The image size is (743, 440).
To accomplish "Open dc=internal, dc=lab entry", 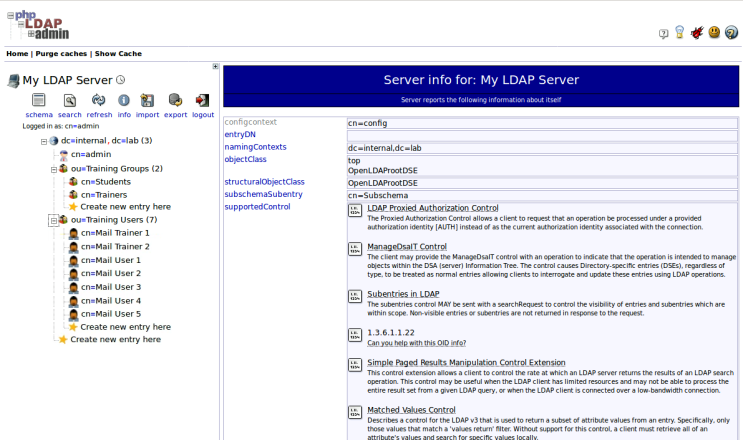I will (x=106, y=141).
